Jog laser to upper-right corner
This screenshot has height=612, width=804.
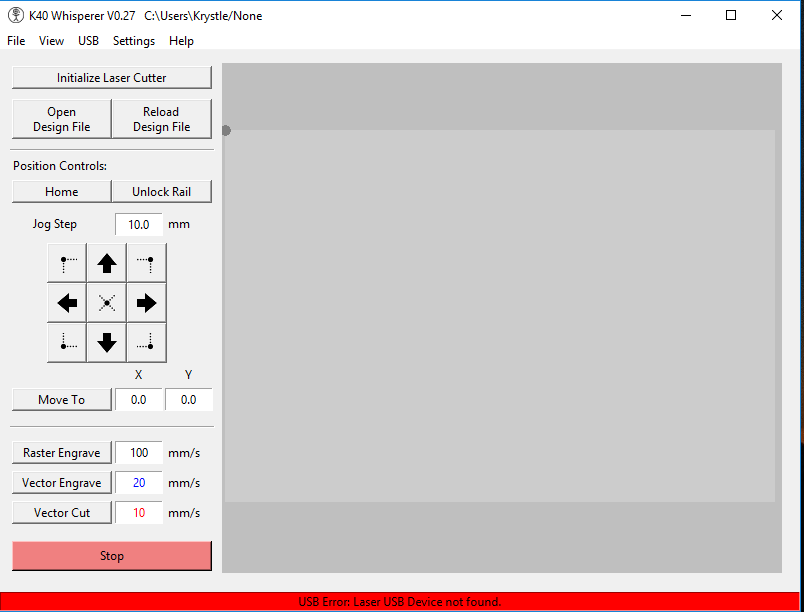click(x=147, y=263)
